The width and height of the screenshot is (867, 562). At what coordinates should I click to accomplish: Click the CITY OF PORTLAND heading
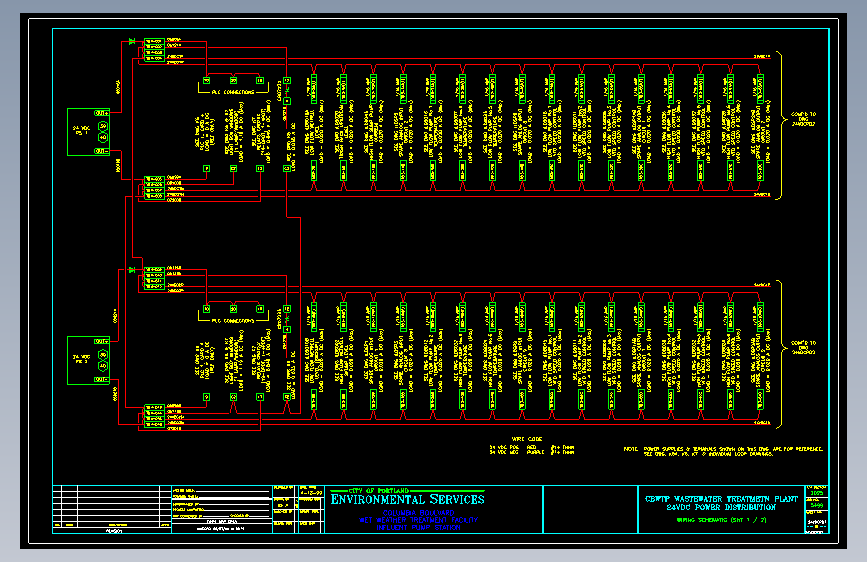pyautogui.click(x=379, y=491)
